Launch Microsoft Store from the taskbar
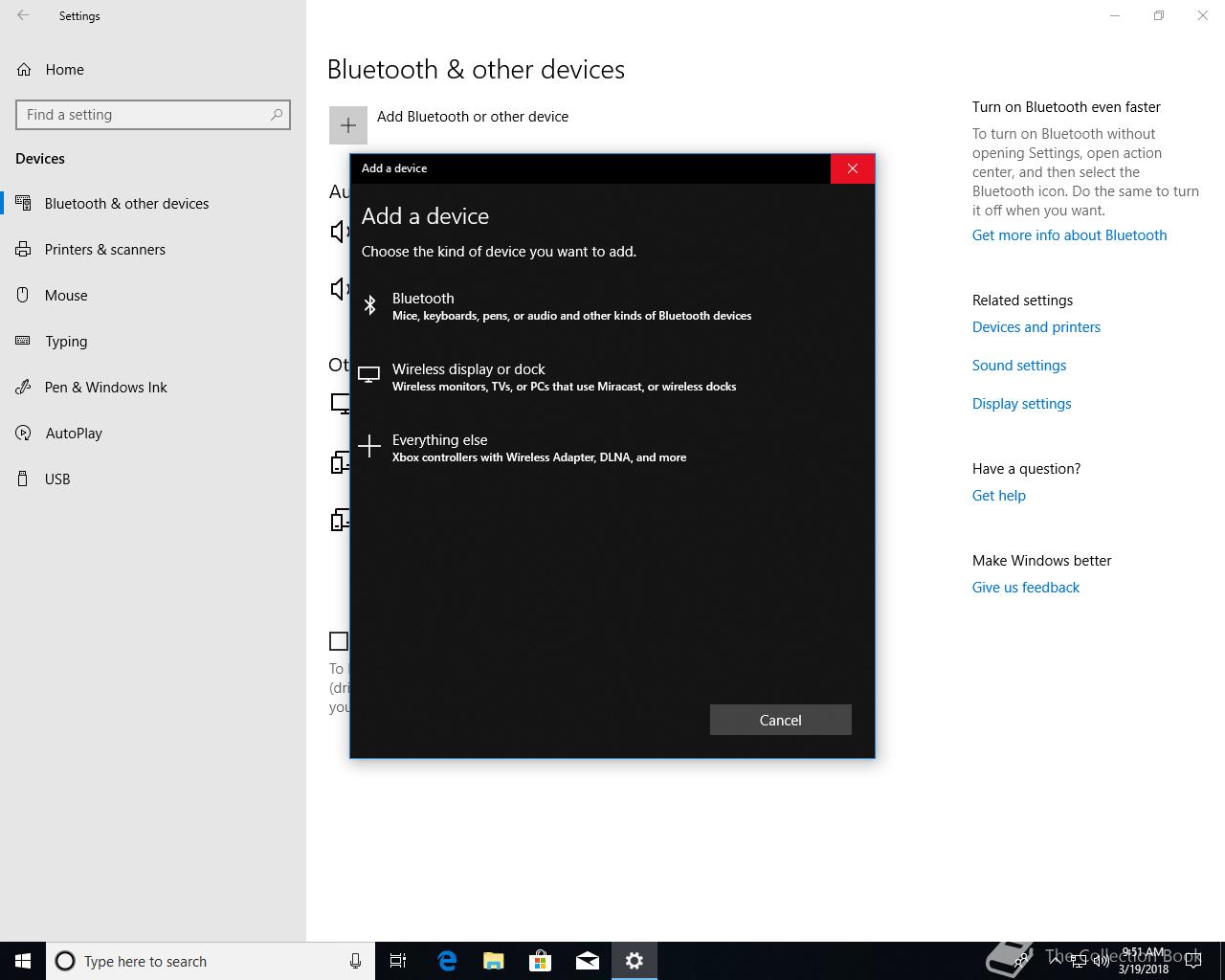This screenshot has width=1225, height=980. coord(541,961)
